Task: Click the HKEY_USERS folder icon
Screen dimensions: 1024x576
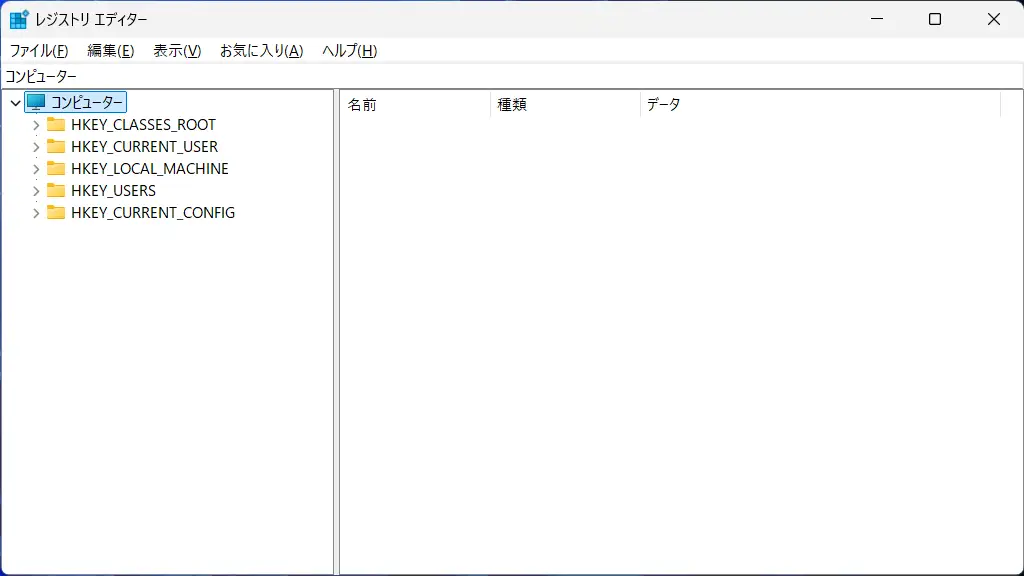Action: (56, 190)
